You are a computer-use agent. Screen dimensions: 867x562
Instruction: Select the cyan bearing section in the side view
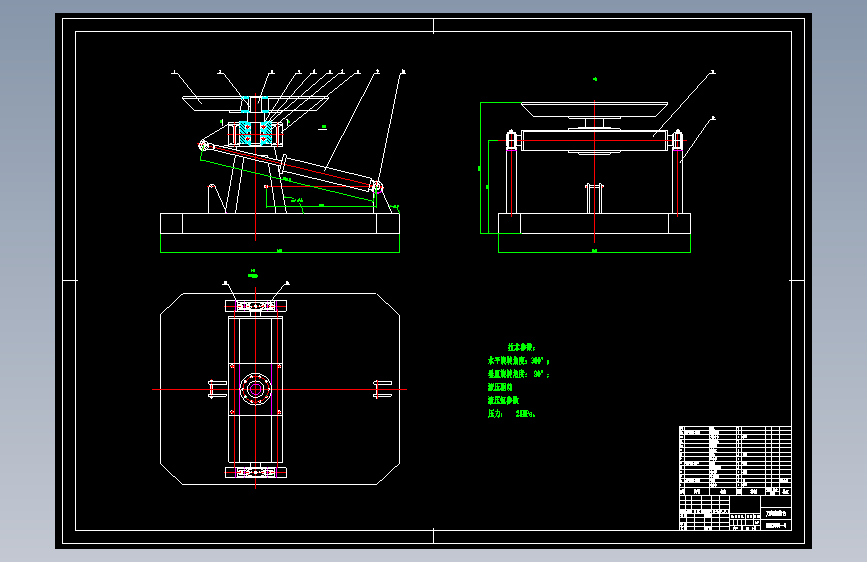[255, 133]
